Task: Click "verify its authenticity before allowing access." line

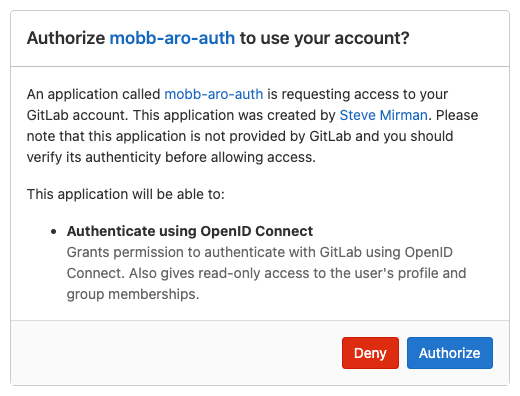Action: (171, 157)
